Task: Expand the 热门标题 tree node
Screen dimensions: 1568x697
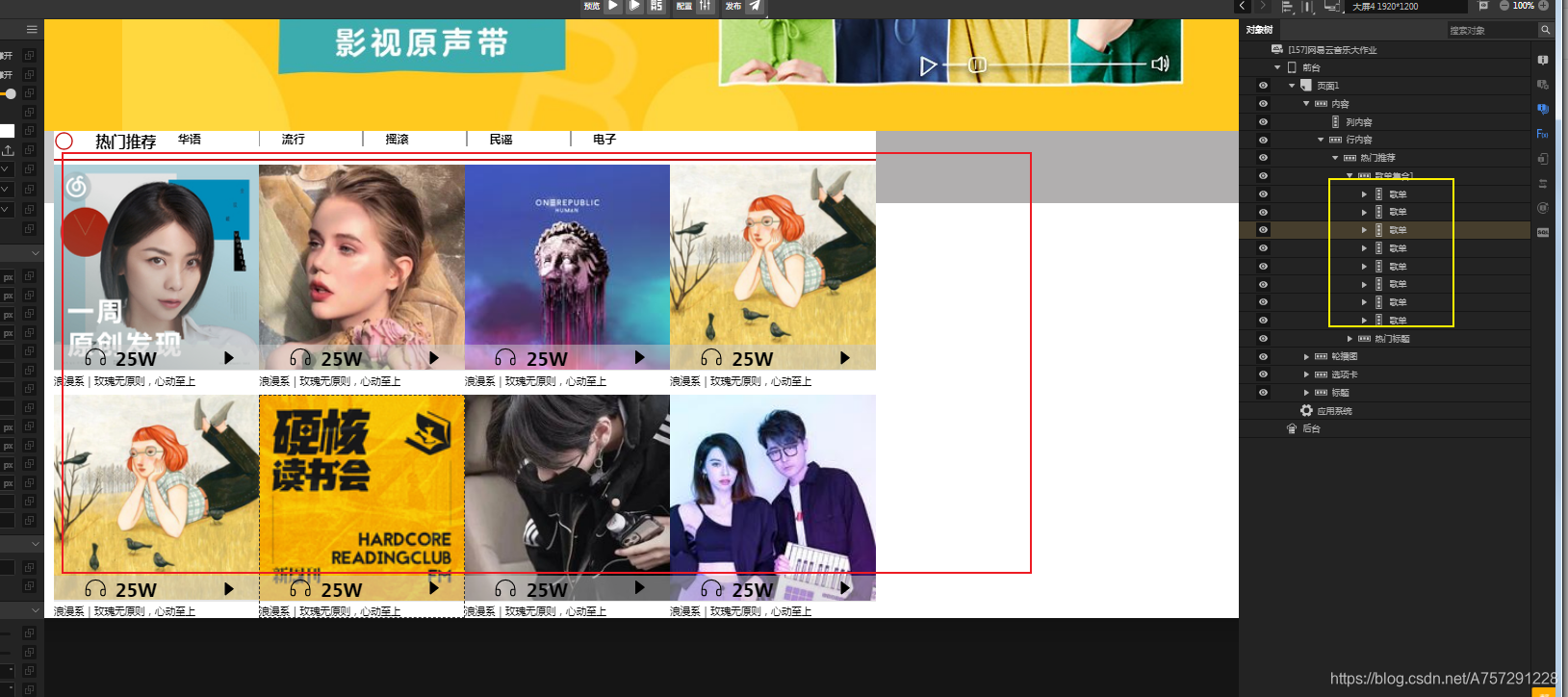Action: [x=1350, y=339]
